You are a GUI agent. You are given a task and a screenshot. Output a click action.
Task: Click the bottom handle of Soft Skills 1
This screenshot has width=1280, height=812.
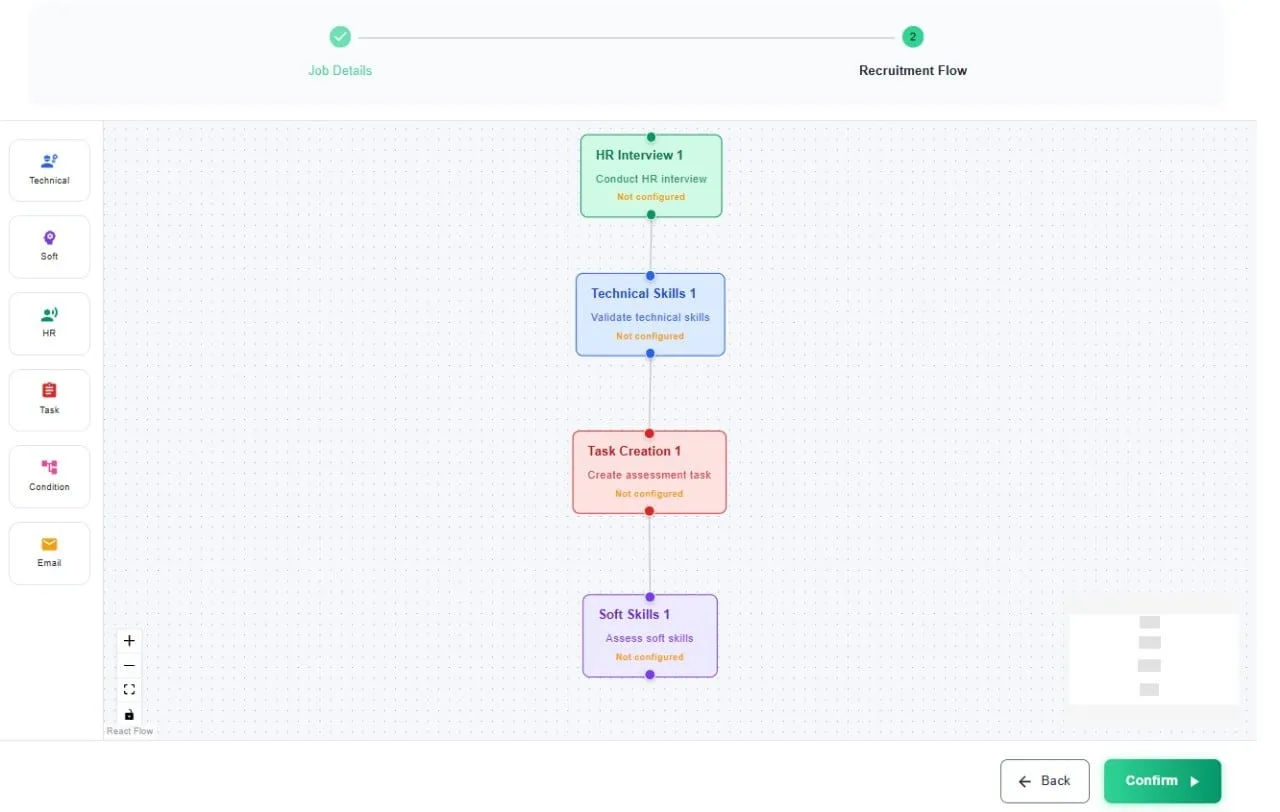point(650,675)
